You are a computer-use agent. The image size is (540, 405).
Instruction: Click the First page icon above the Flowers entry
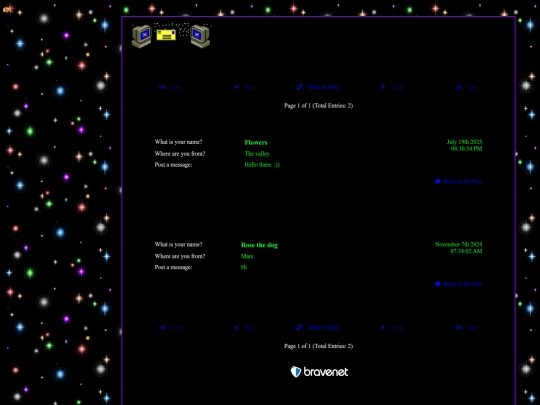click(162, 87)
